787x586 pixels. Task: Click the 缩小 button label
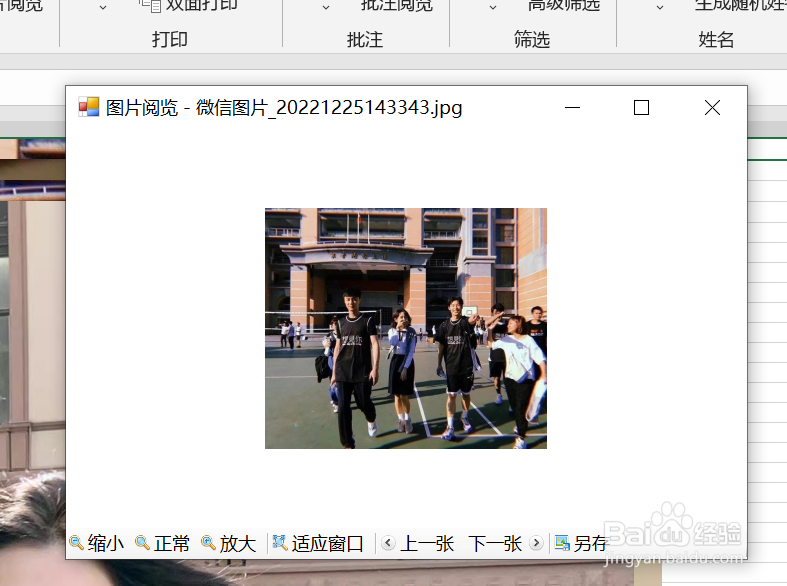click(105, 543)
